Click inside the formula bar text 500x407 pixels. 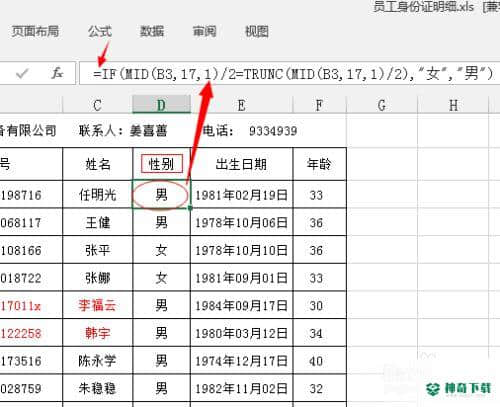(x=293, y=73)
